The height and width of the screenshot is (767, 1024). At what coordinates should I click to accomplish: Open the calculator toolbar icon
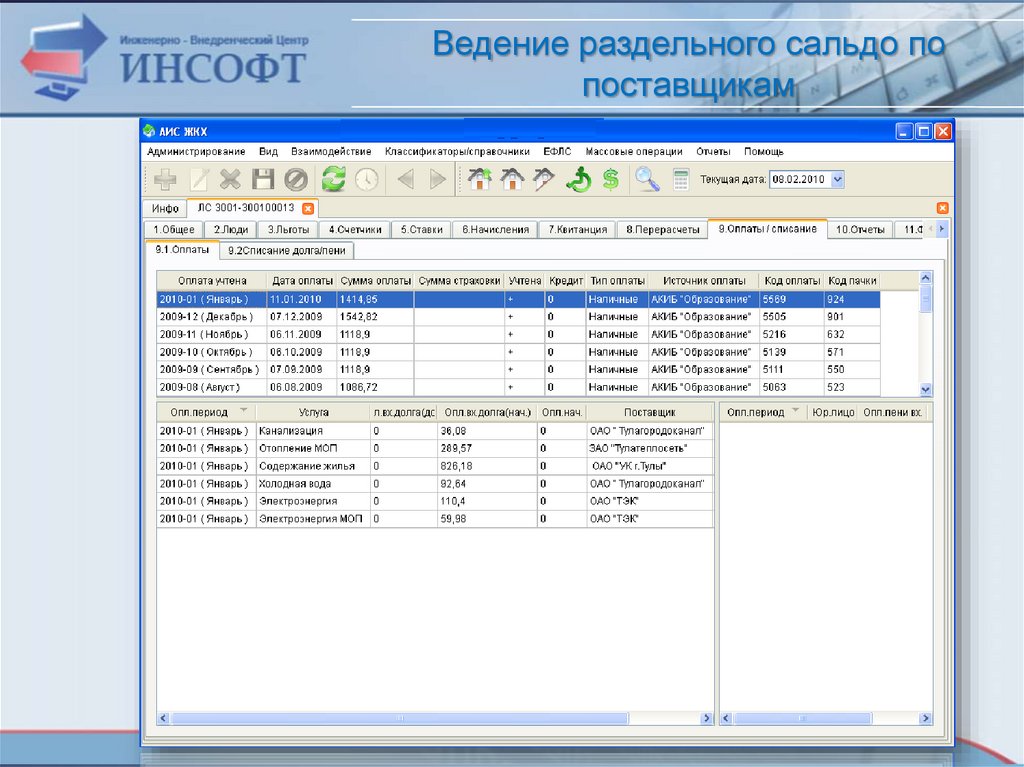680,180
